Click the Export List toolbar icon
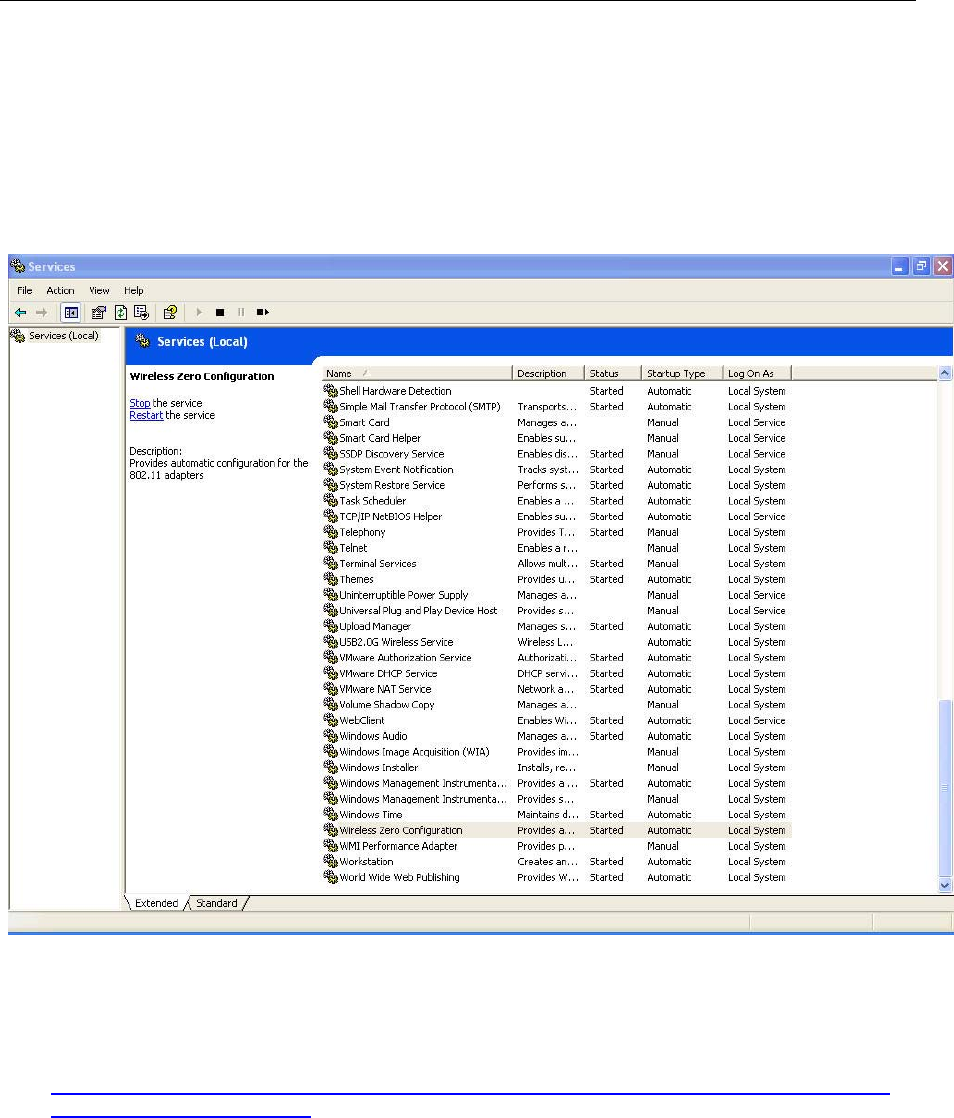The image size is (954, 1118). 142,312
